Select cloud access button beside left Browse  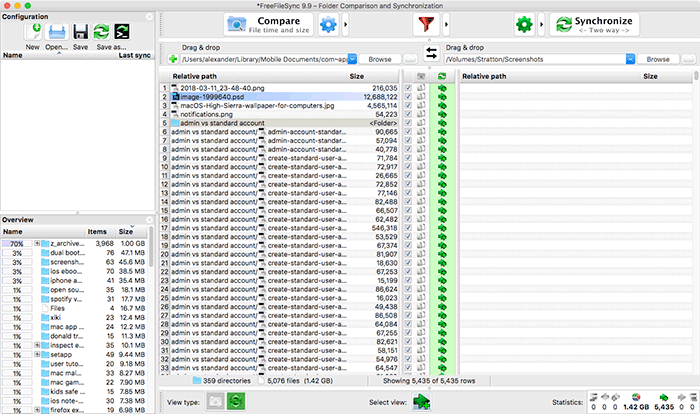[x=410, y=59]
